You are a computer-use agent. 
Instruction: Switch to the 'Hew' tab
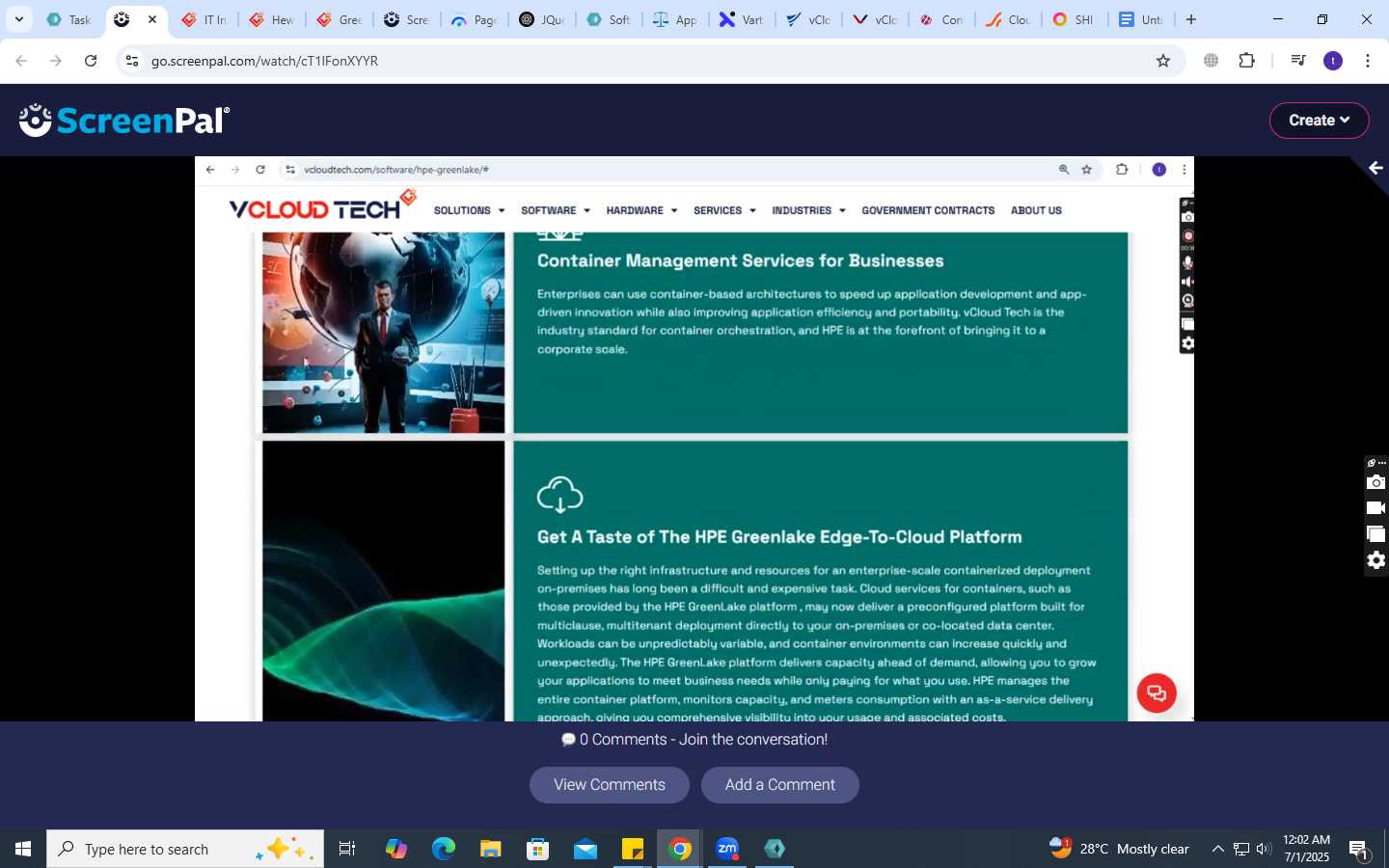pos(272,19)
